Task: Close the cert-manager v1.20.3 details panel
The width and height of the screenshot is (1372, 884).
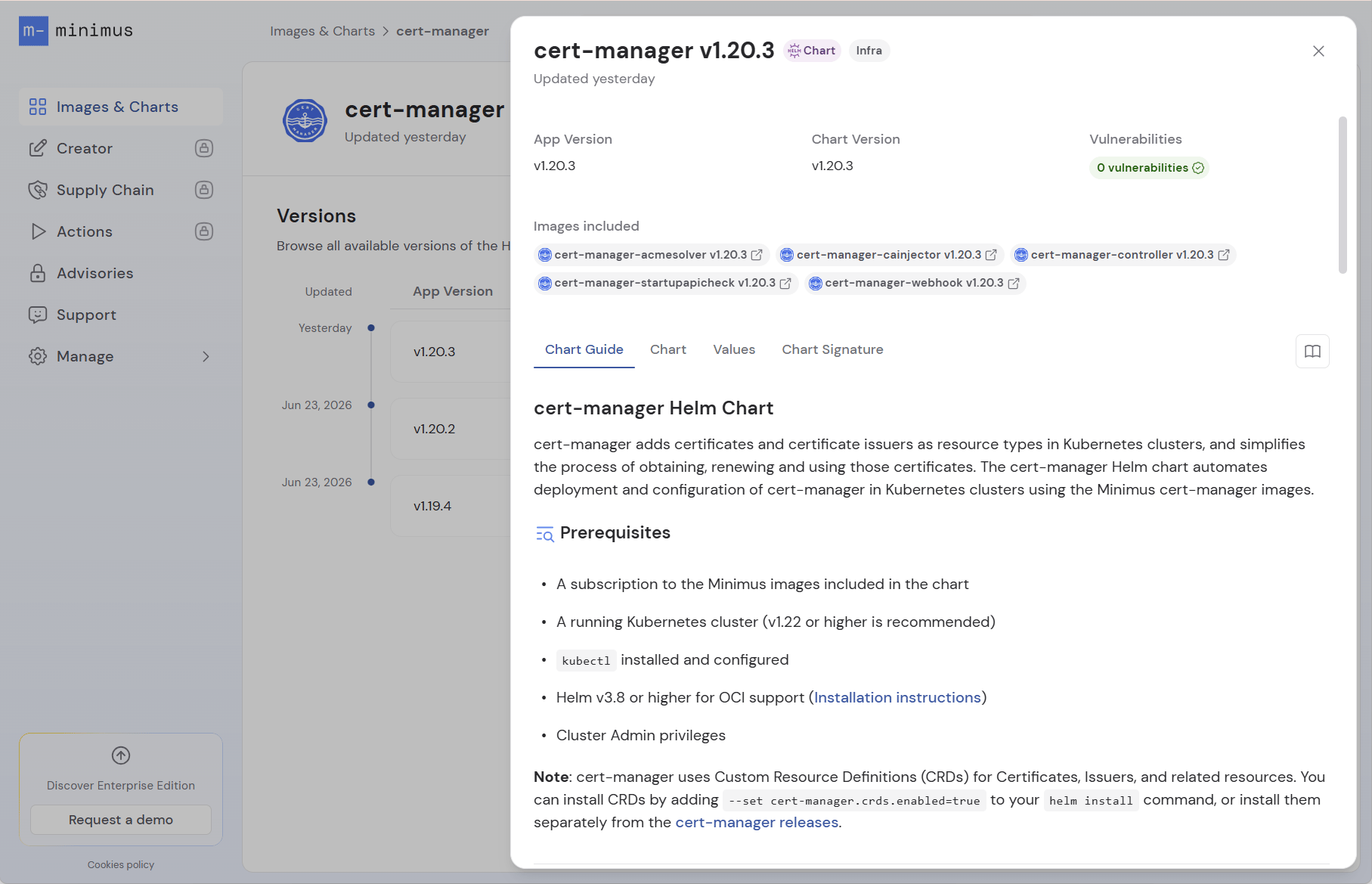Action: coord(1318,51)
